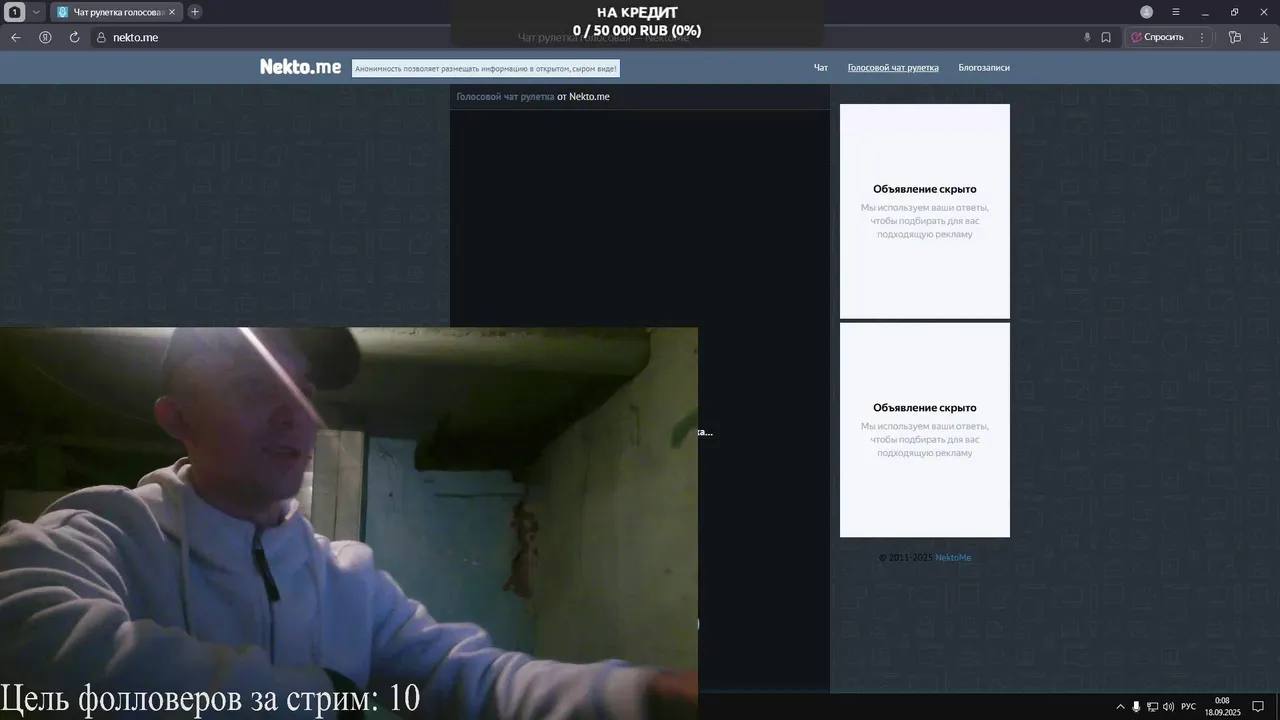Image resolution: width=1280 pixels, height=720 pixels.
Task: Open the browser hamburger menu
Action: pyautogui.click(x=1176, y=12)
